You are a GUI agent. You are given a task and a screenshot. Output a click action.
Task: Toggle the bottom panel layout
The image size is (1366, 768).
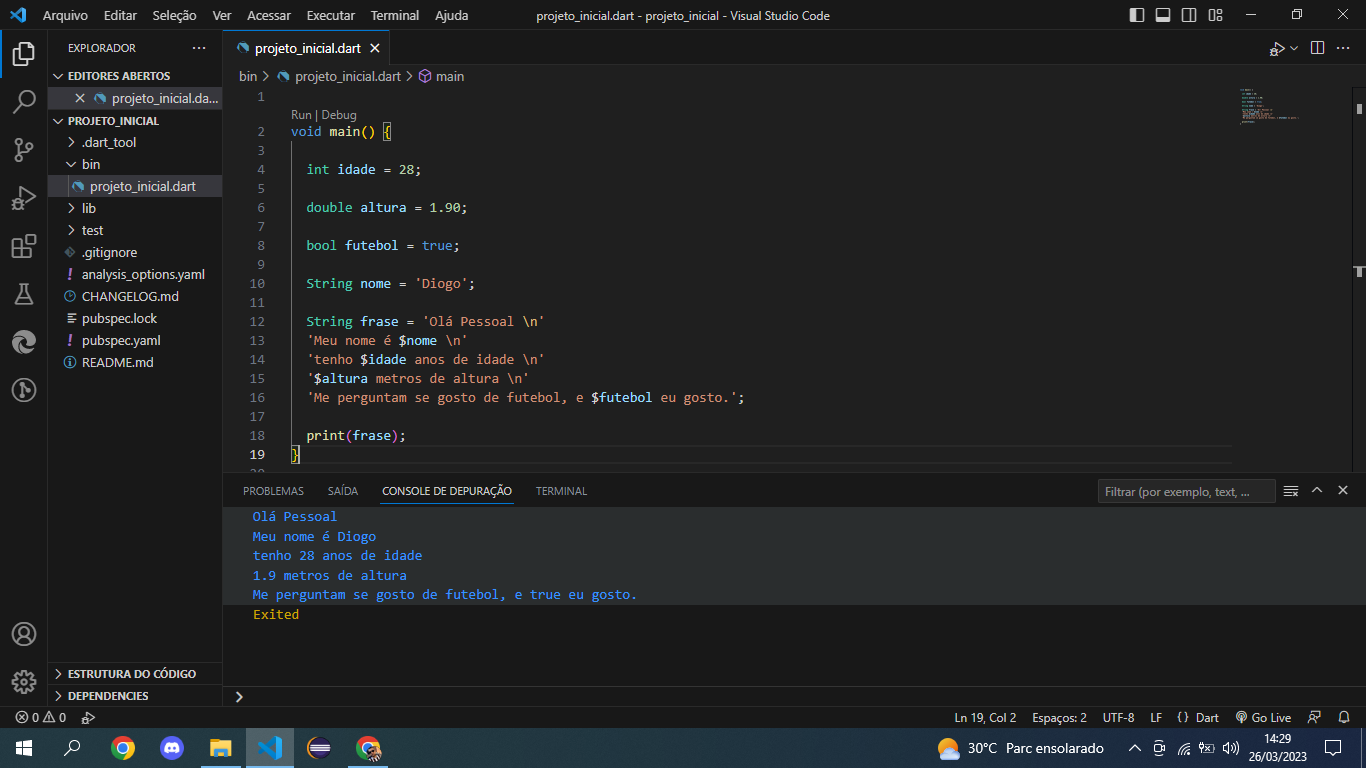click(1163, 15)
